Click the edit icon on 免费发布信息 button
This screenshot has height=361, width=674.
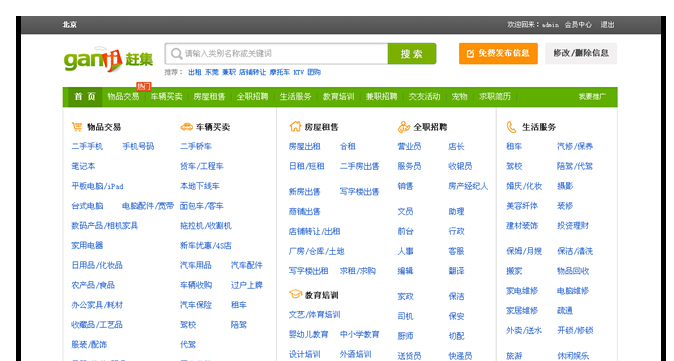[470, 54]
